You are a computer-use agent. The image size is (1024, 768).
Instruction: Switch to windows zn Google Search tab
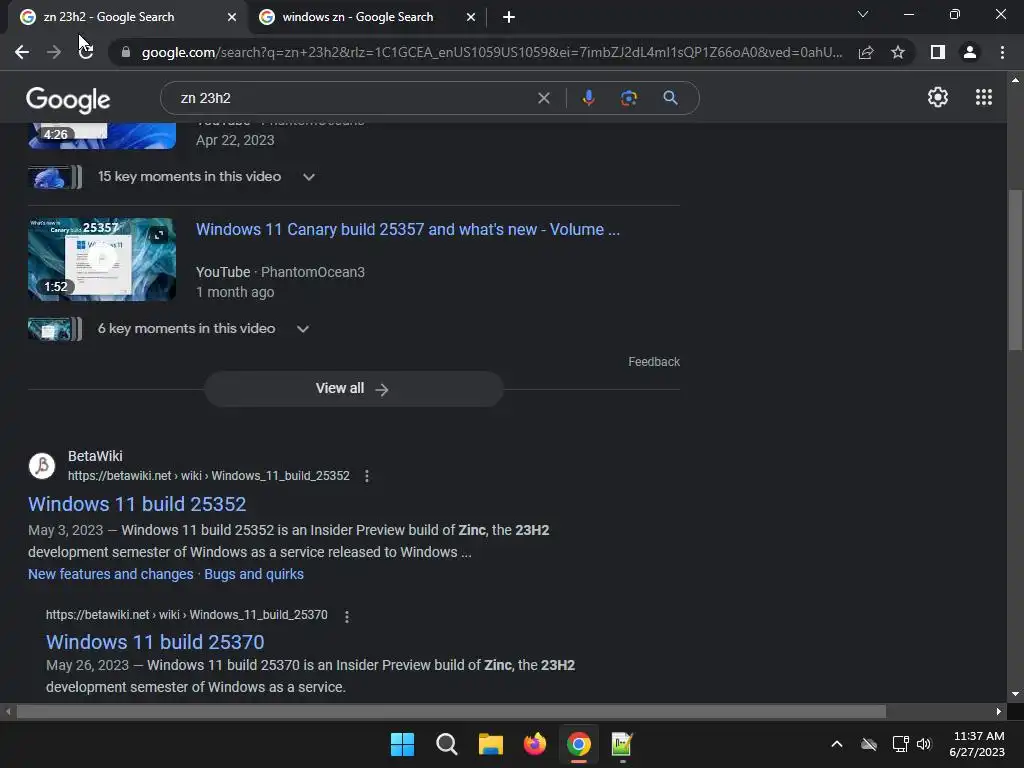[357, 17]
